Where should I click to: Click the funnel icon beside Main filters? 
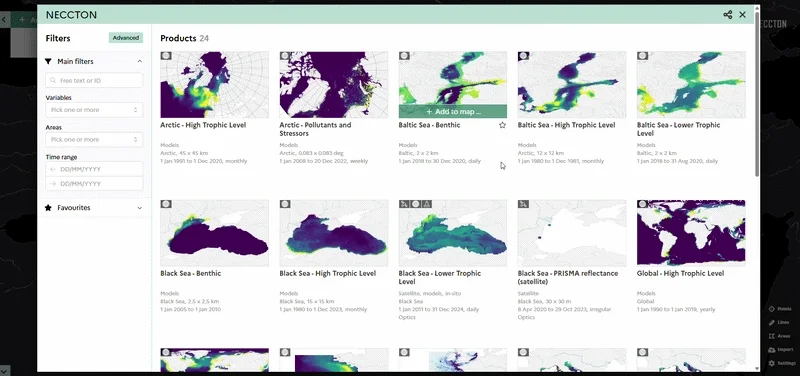tap(48, 61)
